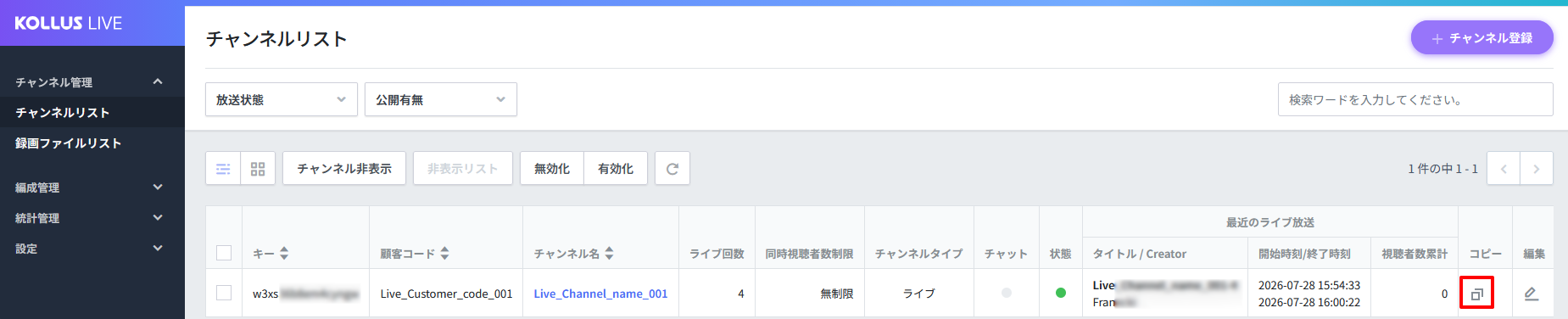Click the refresh list icon
The height and width of the screenshot is (319, 1568).
672,169
